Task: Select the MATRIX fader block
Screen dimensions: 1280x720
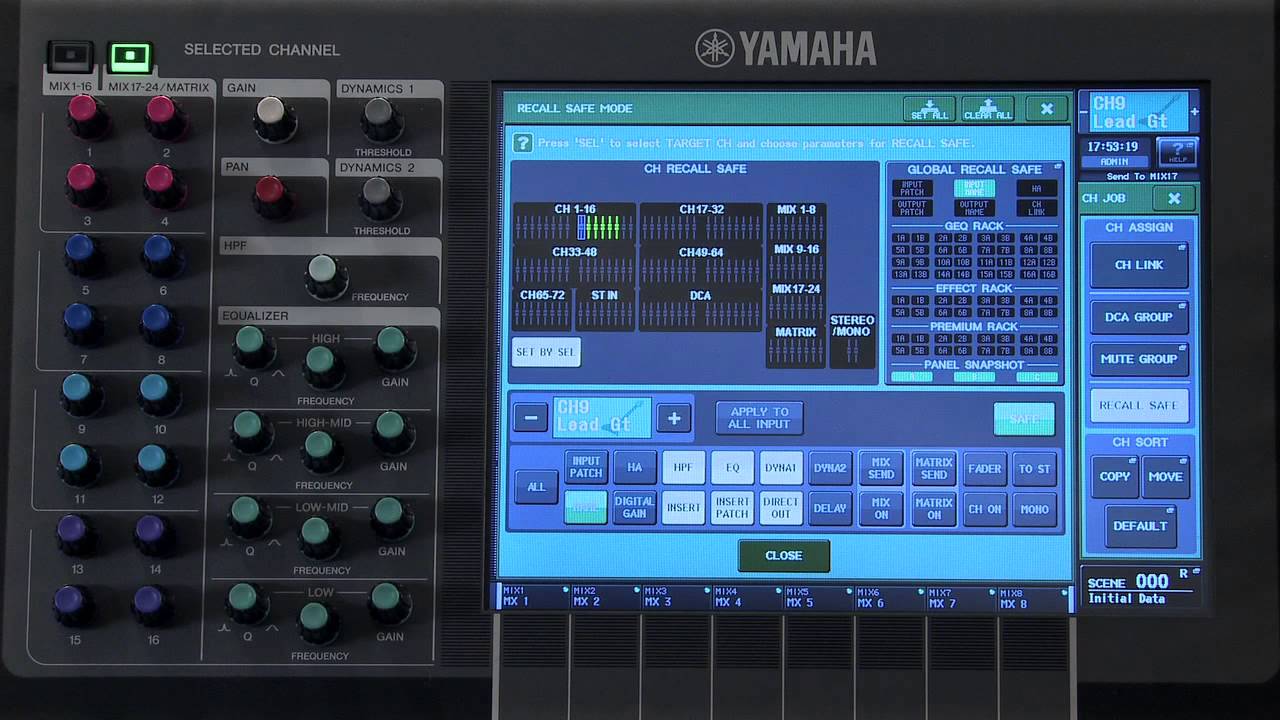Action: [796, 346]
